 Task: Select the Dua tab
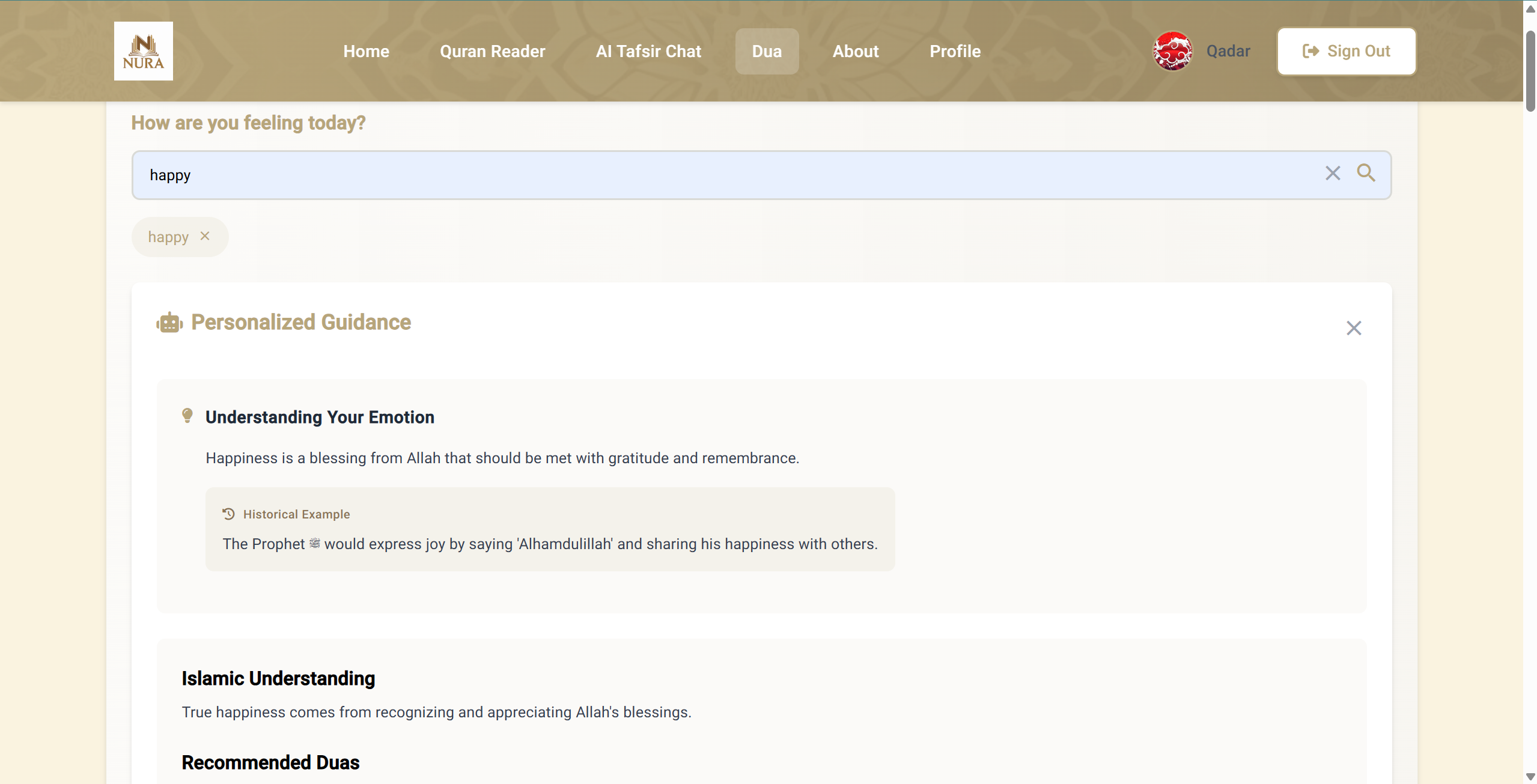(x=767, y=51)
